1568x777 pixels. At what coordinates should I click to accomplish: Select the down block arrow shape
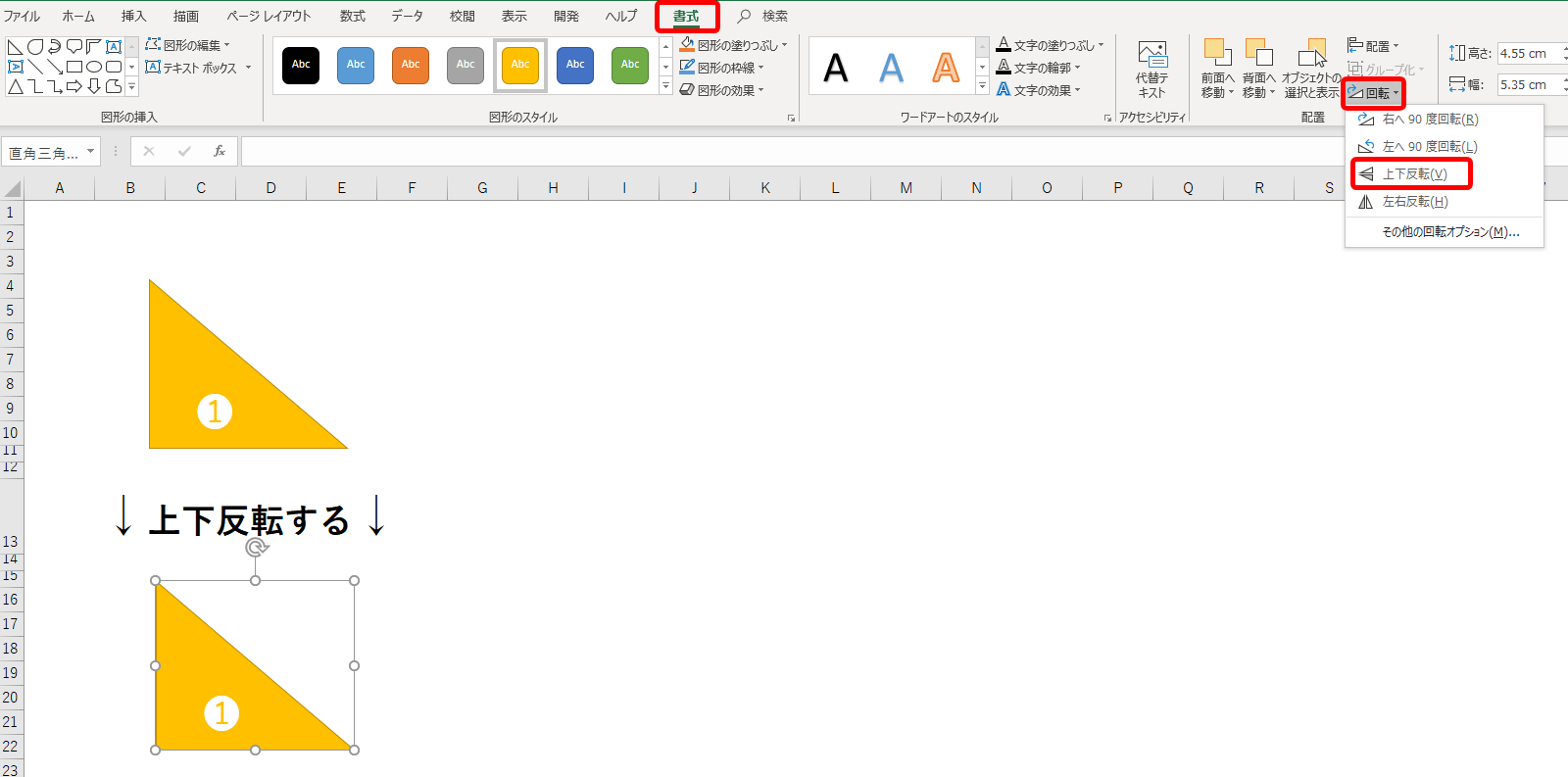(94, 86)
